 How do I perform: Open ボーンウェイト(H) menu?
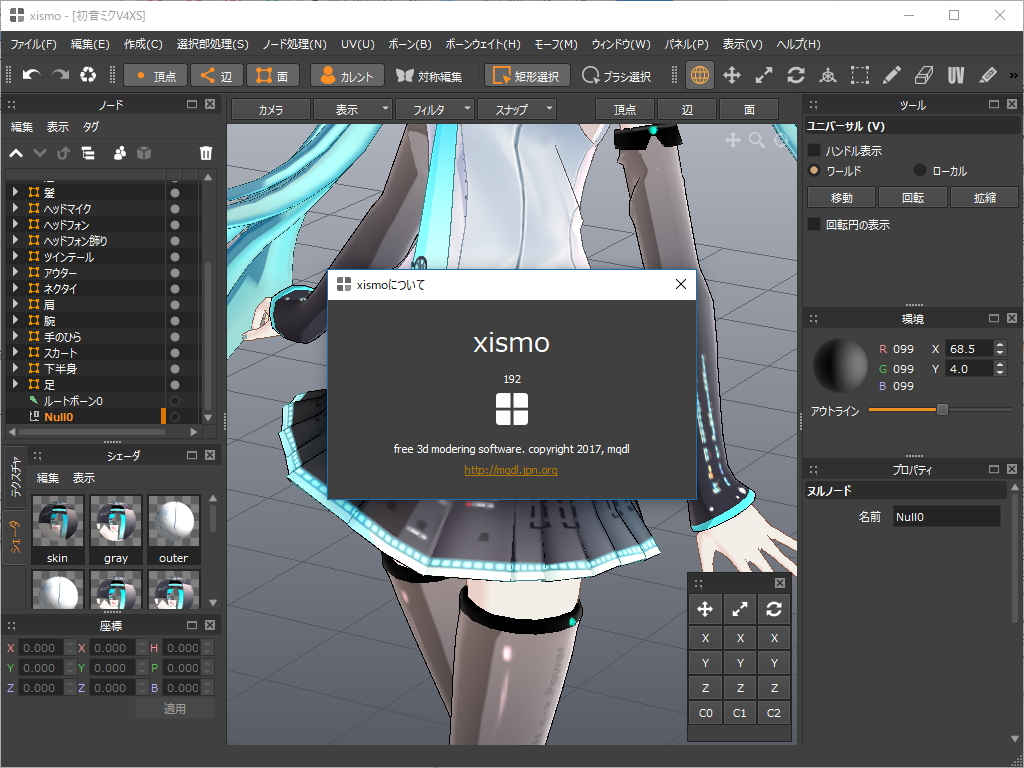(483, 44)
